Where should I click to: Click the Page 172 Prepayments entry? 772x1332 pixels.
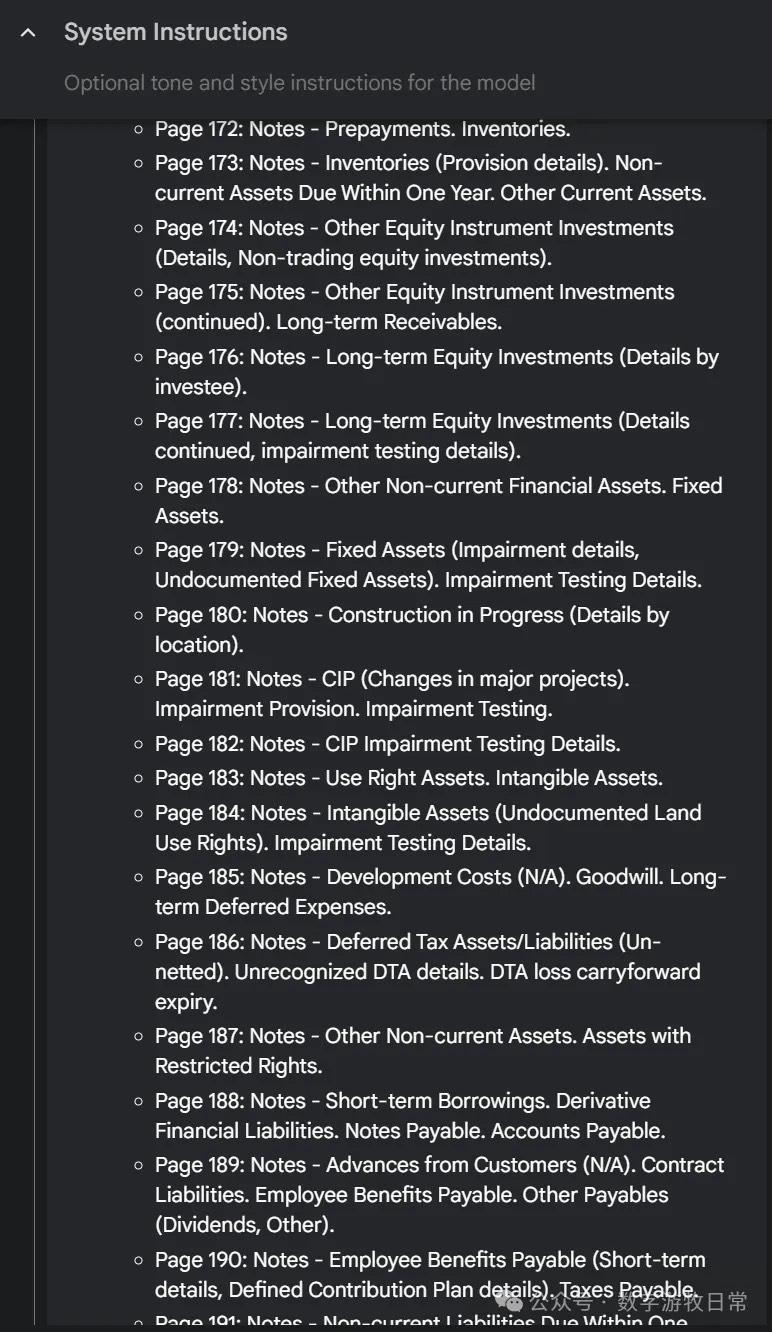362,129
